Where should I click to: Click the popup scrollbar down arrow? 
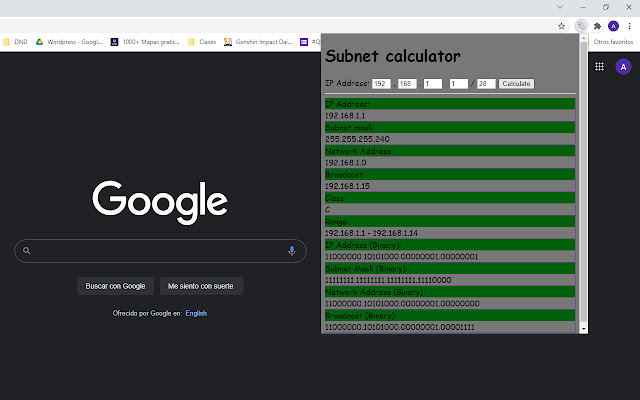(584, 329)
